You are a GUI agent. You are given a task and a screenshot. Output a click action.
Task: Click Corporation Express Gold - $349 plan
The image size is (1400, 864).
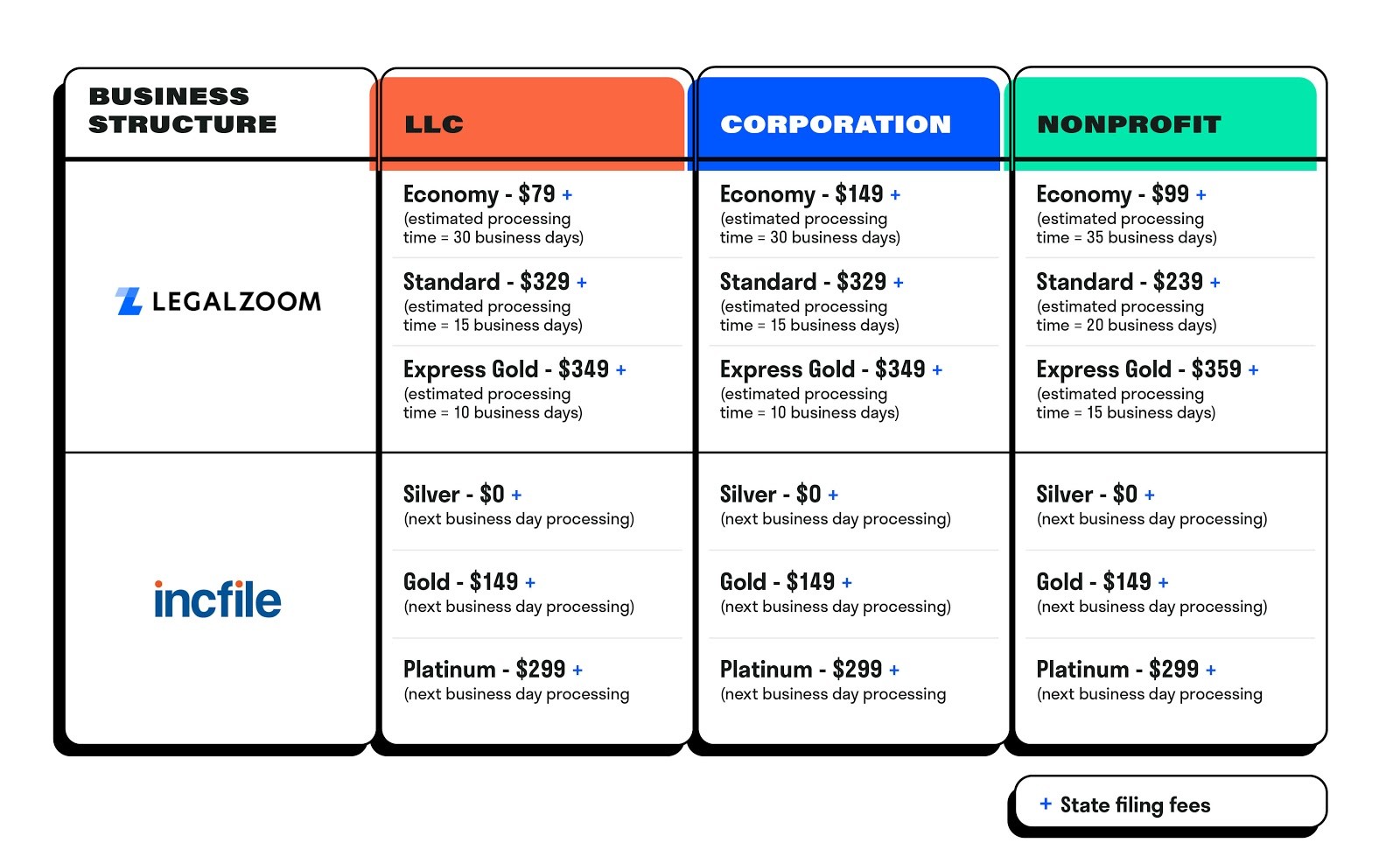822,369
